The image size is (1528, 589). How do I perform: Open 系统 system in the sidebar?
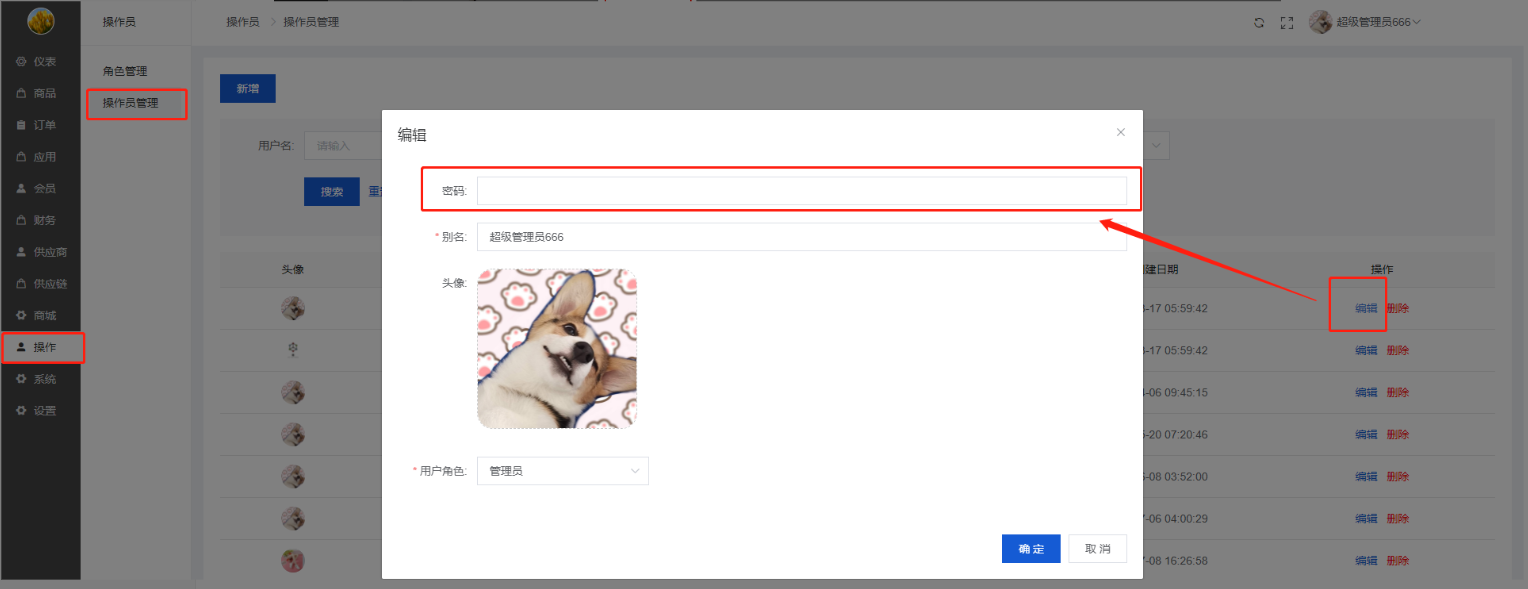click(x=42, y=379)
